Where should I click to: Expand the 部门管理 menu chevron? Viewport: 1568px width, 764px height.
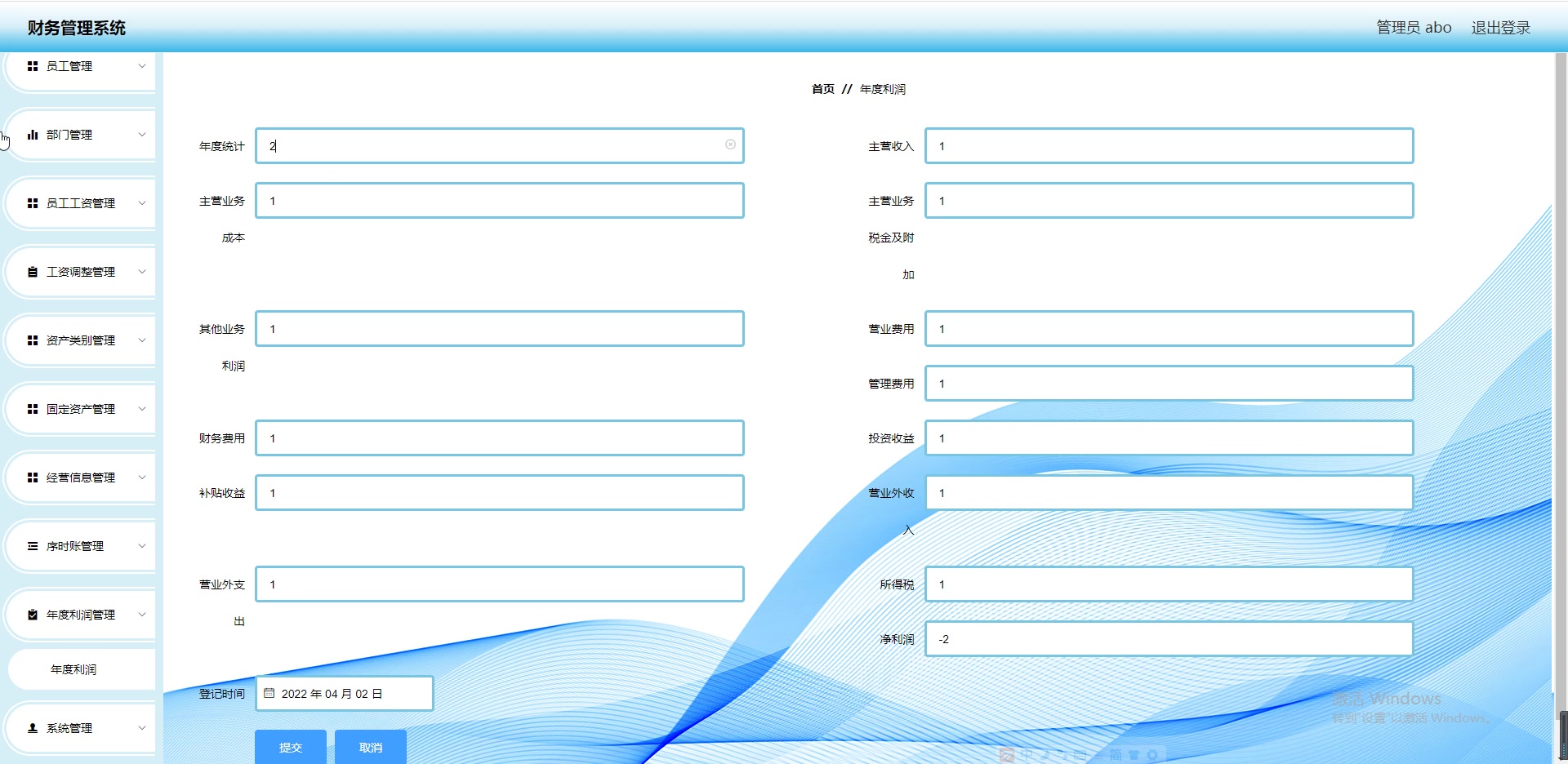coord(142,135)
